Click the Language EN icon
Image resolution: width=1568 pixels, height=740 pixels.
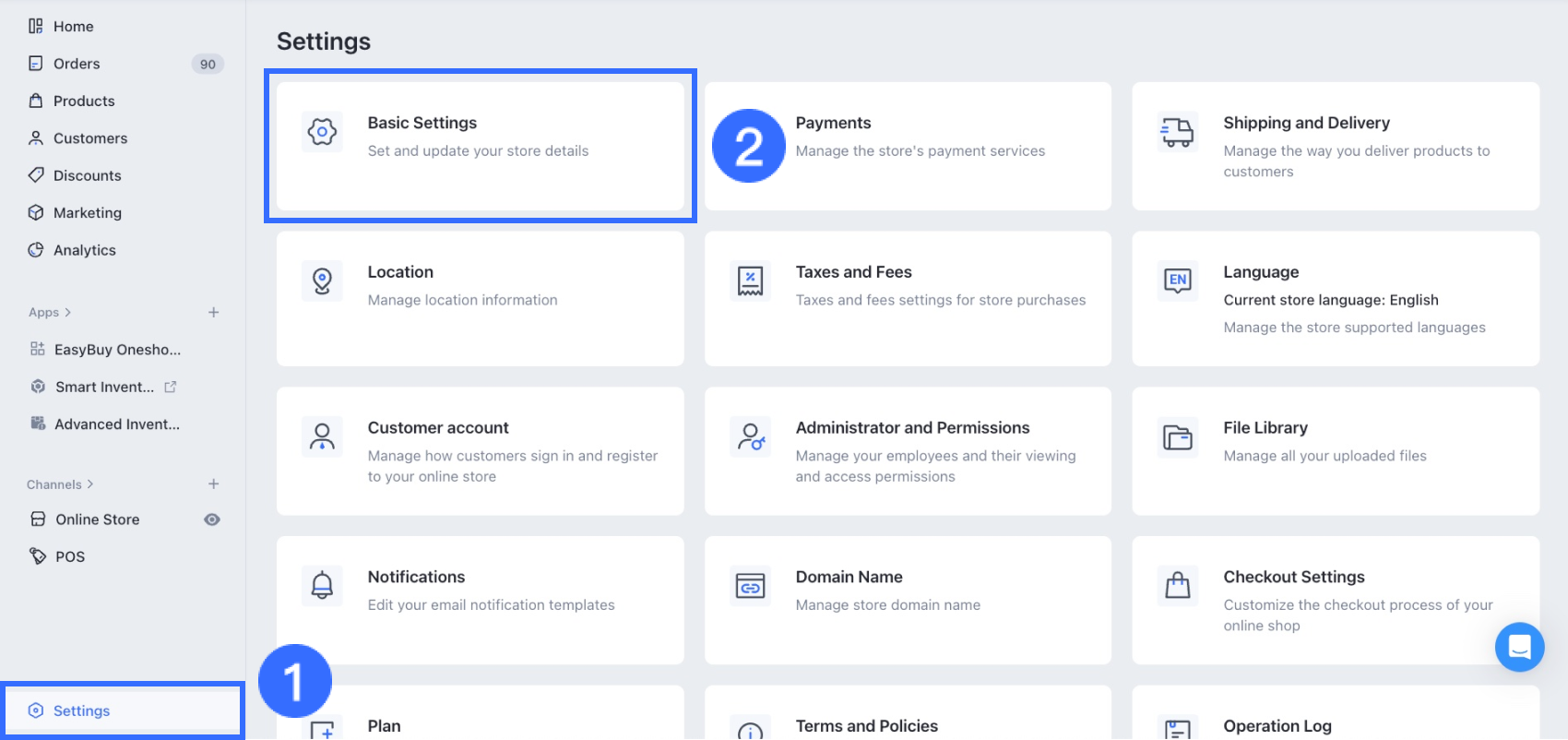point(1178,280)
